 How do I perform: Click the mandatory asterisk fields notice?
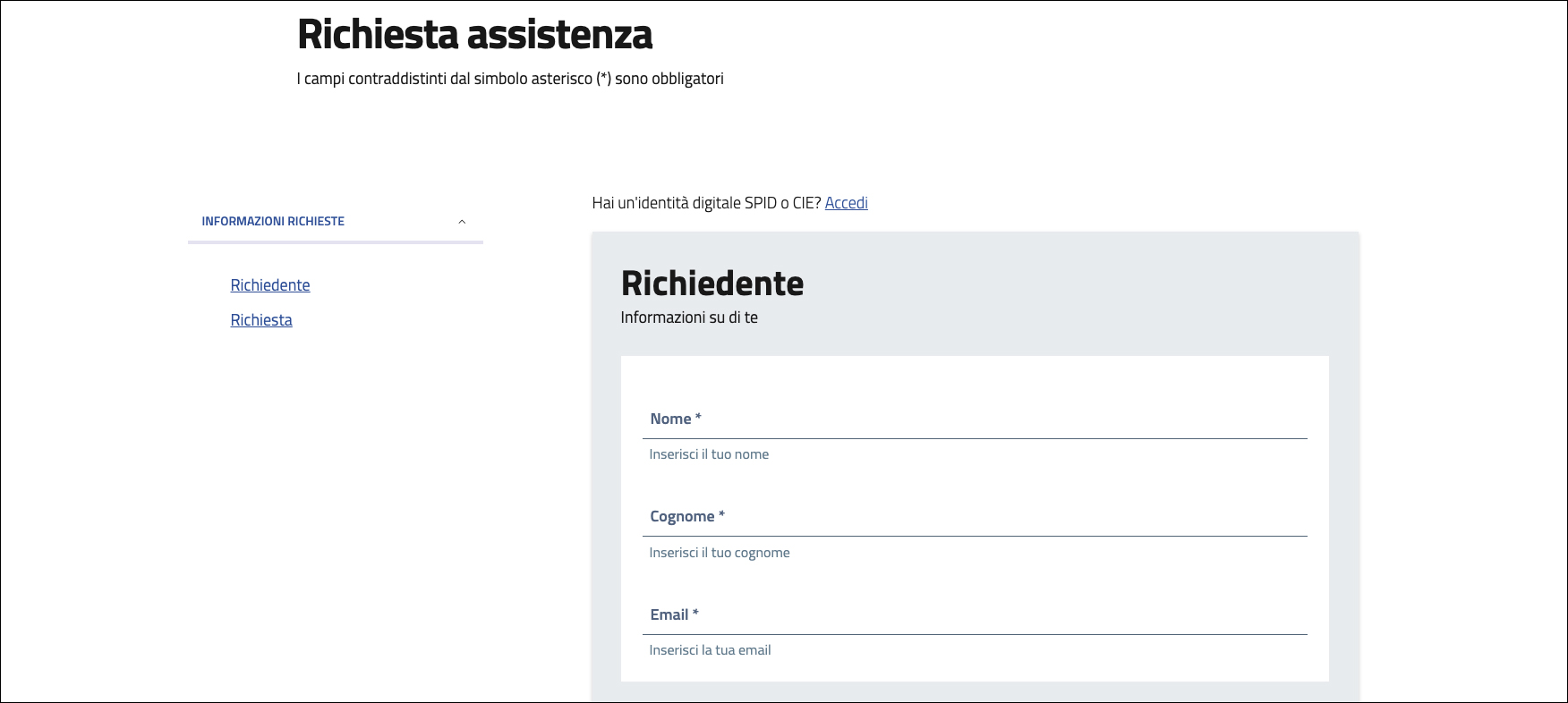pos(510,79)
